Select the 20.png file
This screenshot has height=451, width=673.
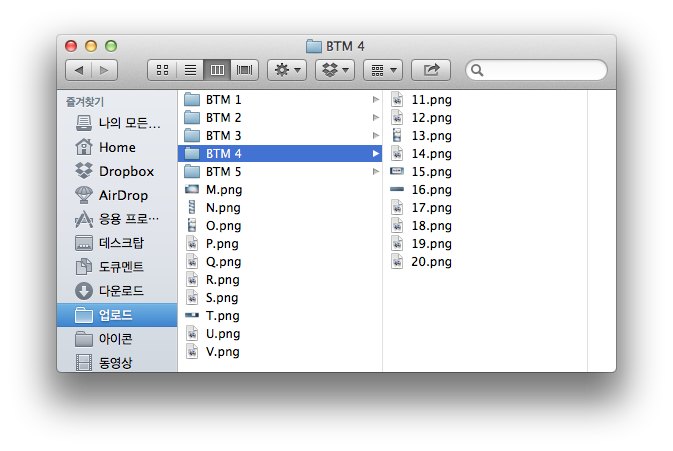click(x=485, y=262)
